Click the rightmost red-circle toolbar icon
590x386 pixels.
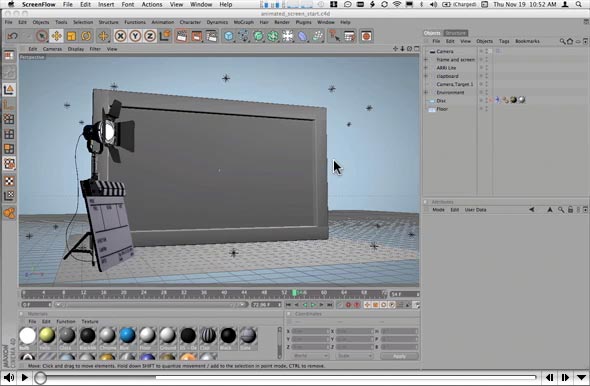tap(366, 36)
